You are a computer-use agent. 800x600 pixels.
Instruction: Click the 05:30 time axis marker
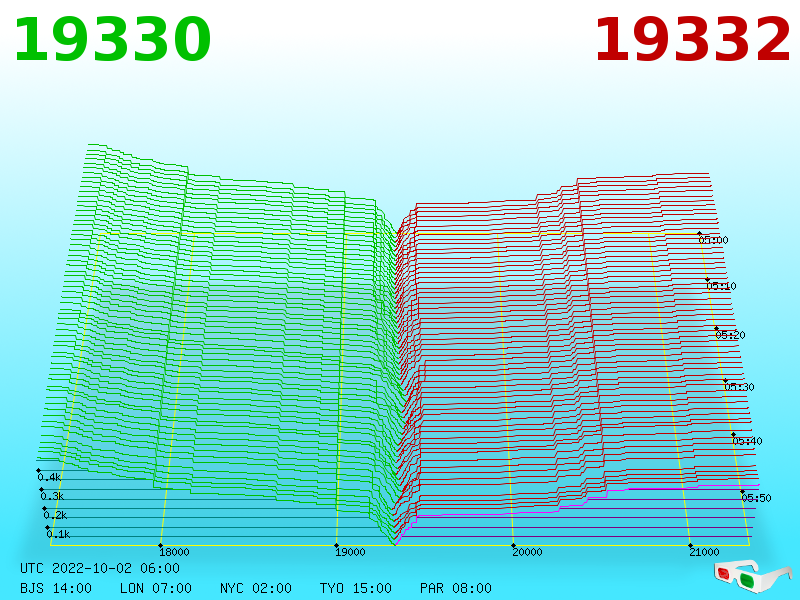coord(739,387)
